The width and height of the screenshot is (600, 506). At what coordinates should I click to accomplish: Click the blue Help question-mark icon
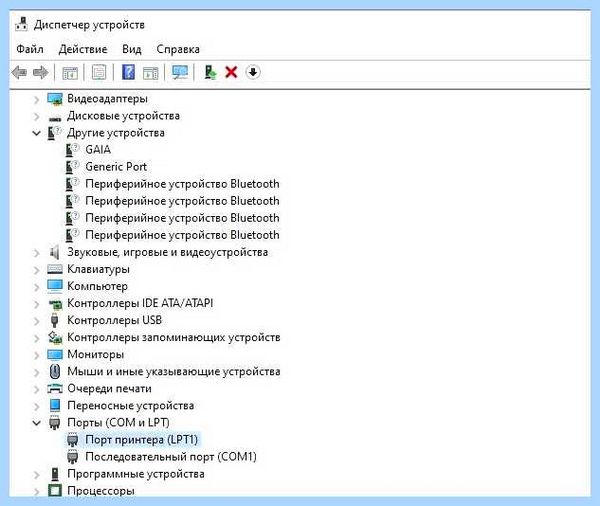pos(129,72)
